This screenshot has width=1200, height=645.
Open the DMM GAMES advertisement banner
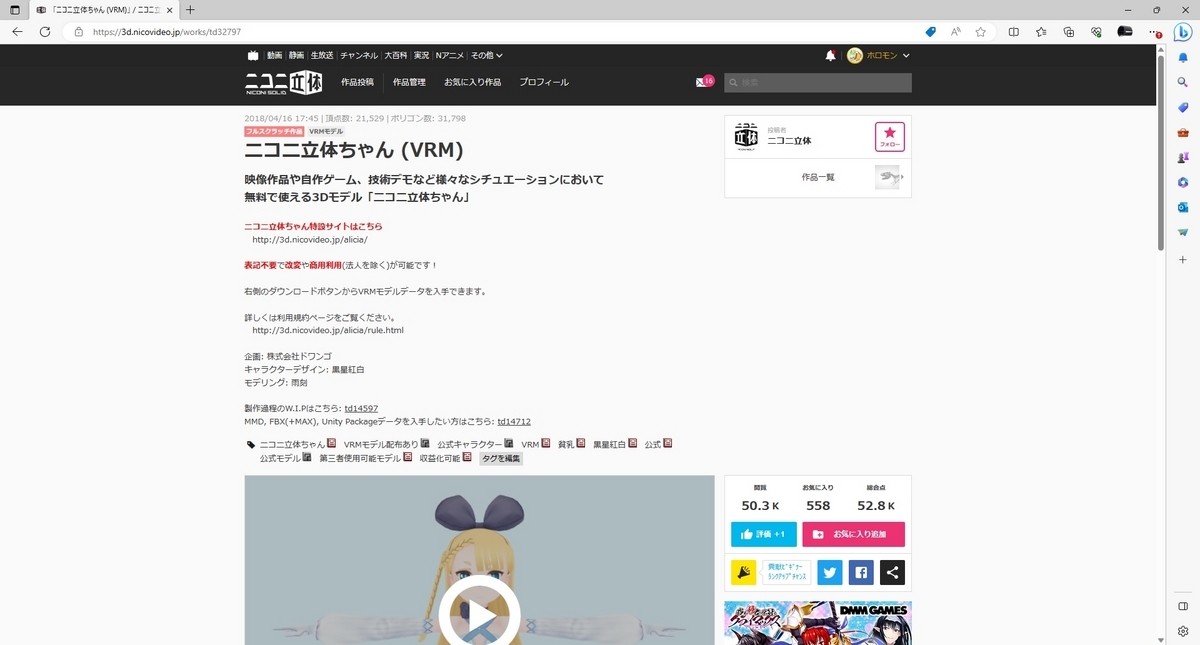pos(818,623)
